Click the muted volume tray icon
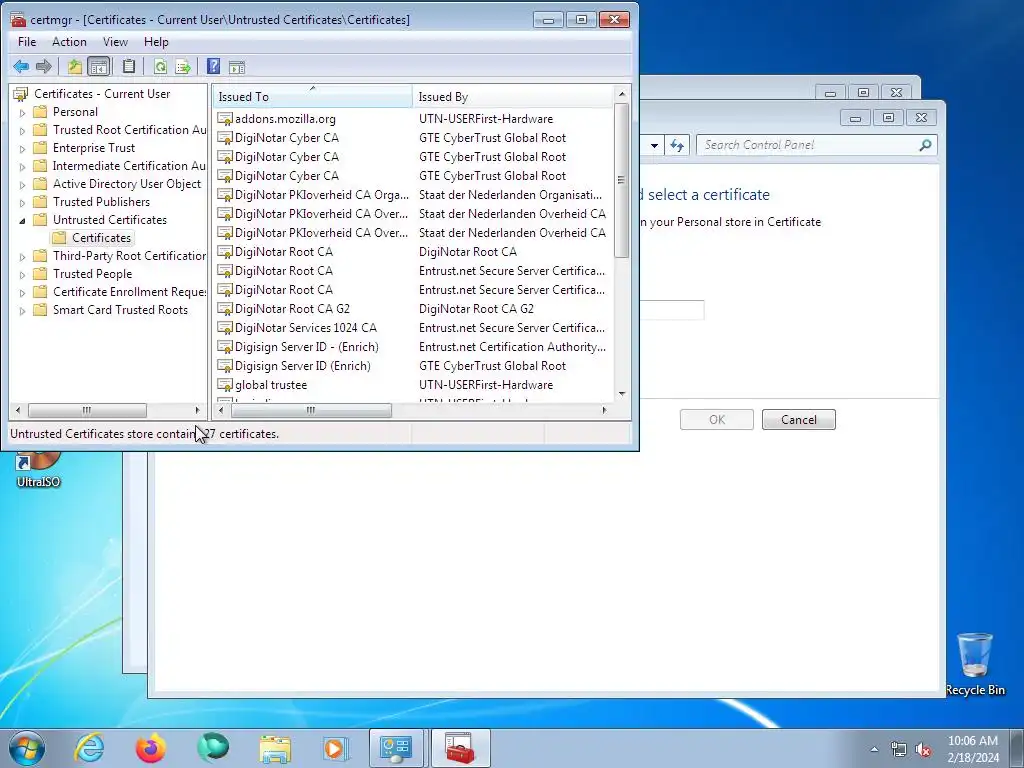The image size is (1024, 768). coord(923,750)
